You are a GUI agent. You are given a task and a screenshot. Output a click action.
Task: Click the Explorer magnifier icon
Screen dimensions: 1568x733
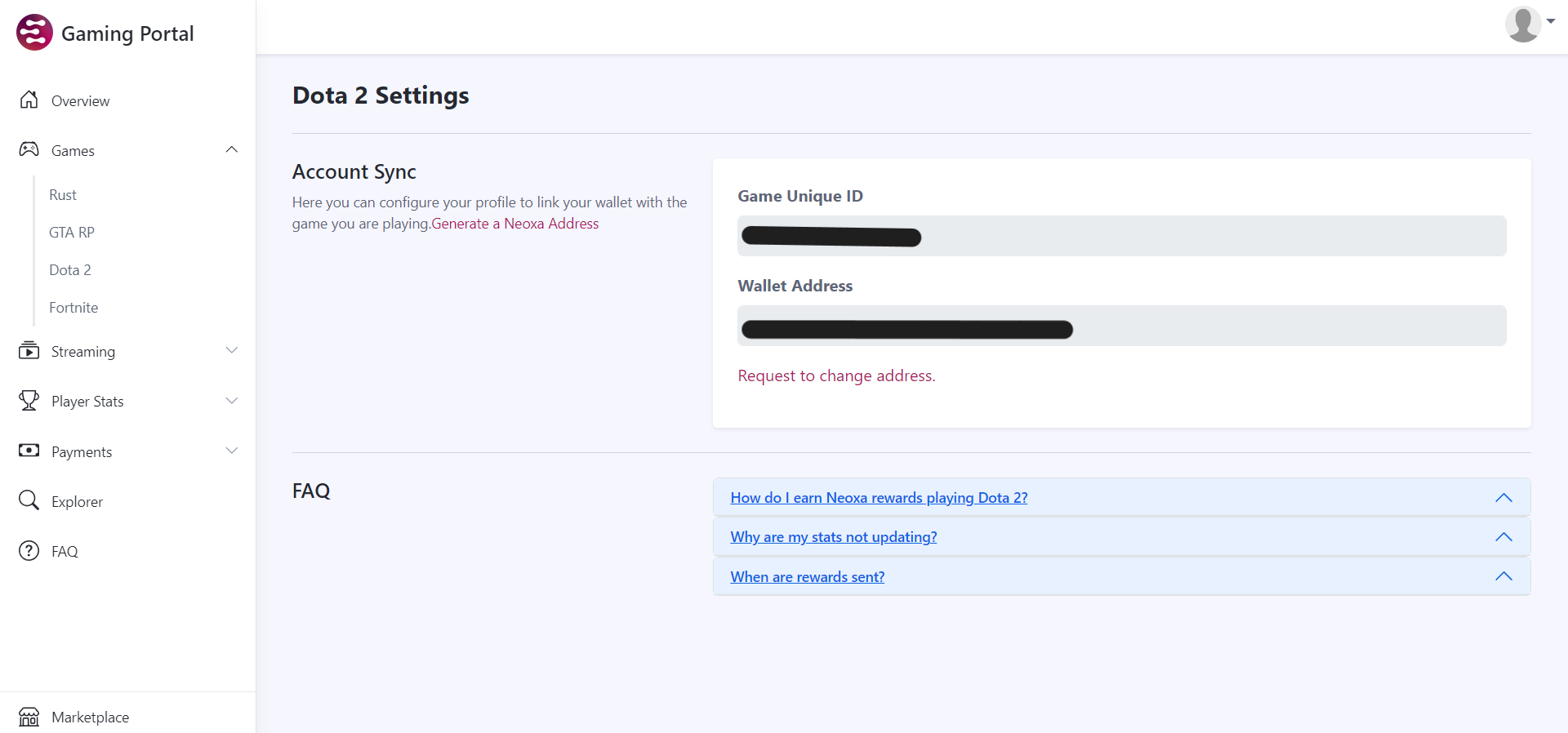click(29, 500)
